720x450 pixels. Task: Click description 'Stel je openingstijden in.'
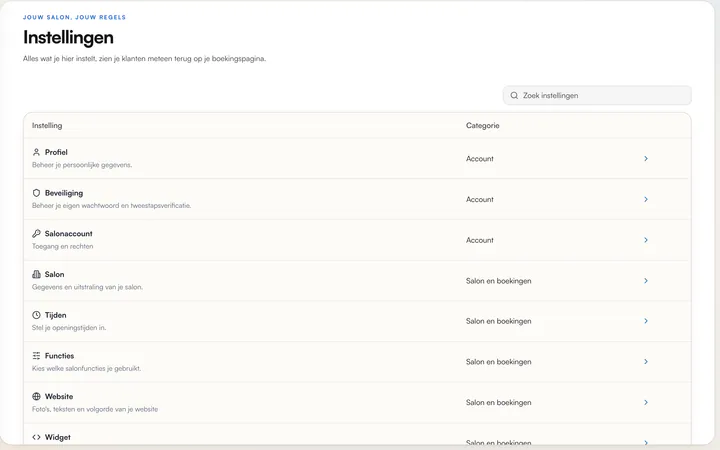69,328
